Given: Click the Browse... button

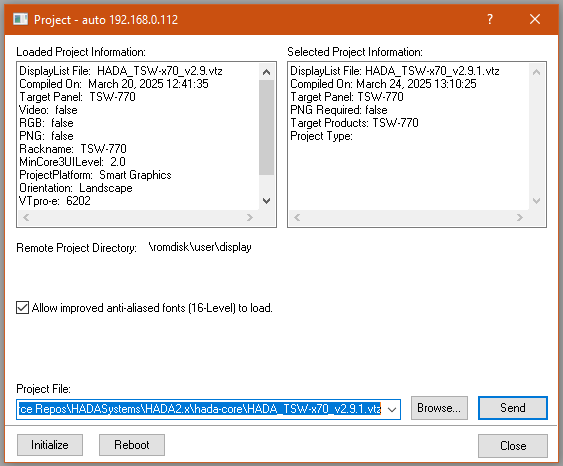Looking at the screenshot, I should (439, 408).
